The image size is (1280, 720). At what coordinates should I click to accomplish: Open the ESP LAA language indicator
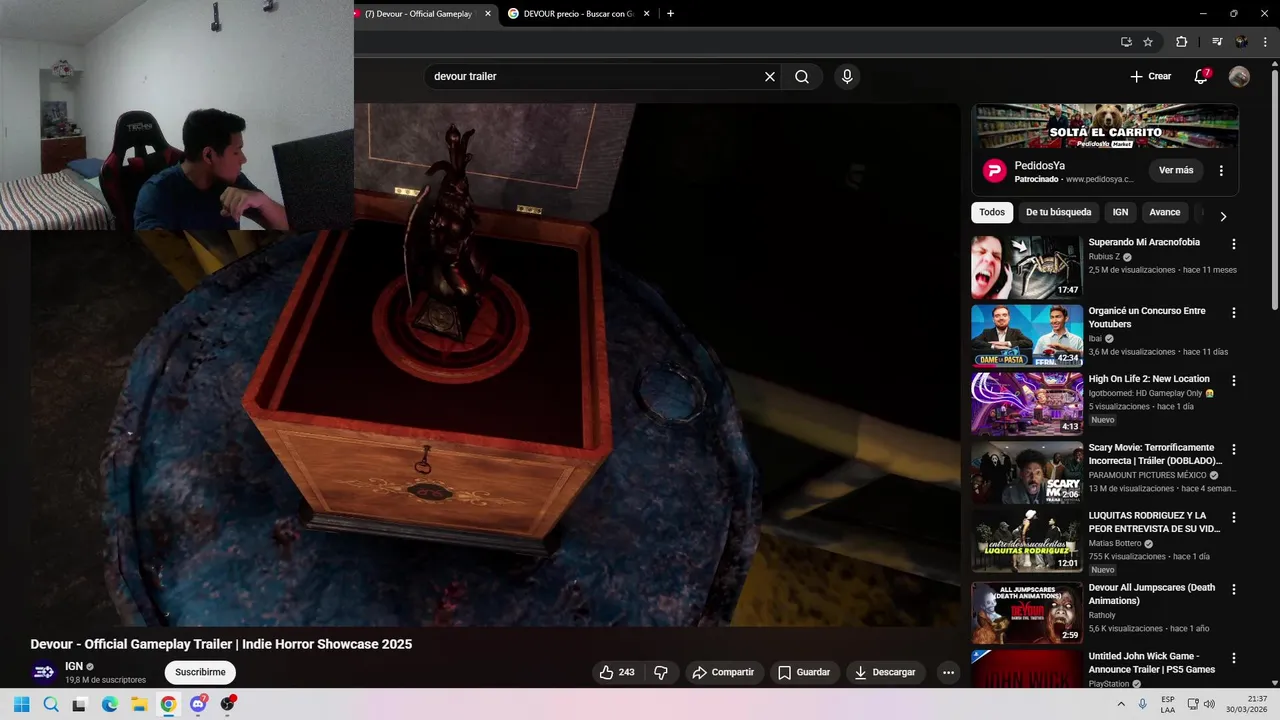tap(1168, 704)
